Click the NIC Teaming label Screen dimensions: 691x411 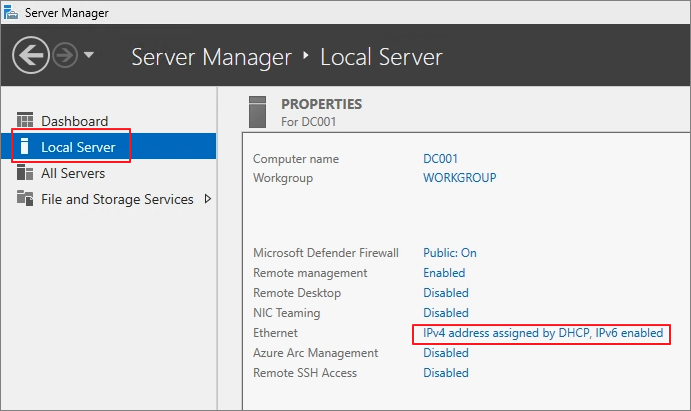[286, 313]
